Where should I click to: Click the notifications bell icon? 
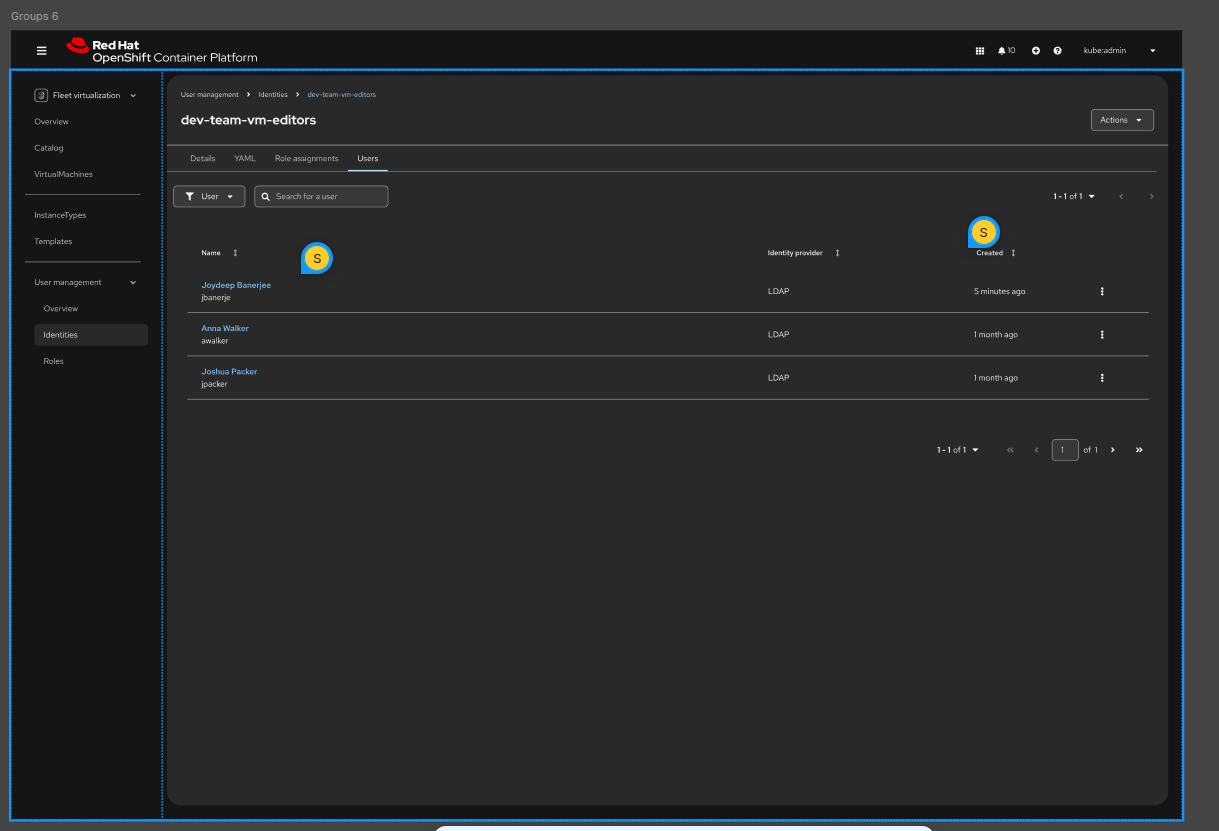click(1001, 51)
